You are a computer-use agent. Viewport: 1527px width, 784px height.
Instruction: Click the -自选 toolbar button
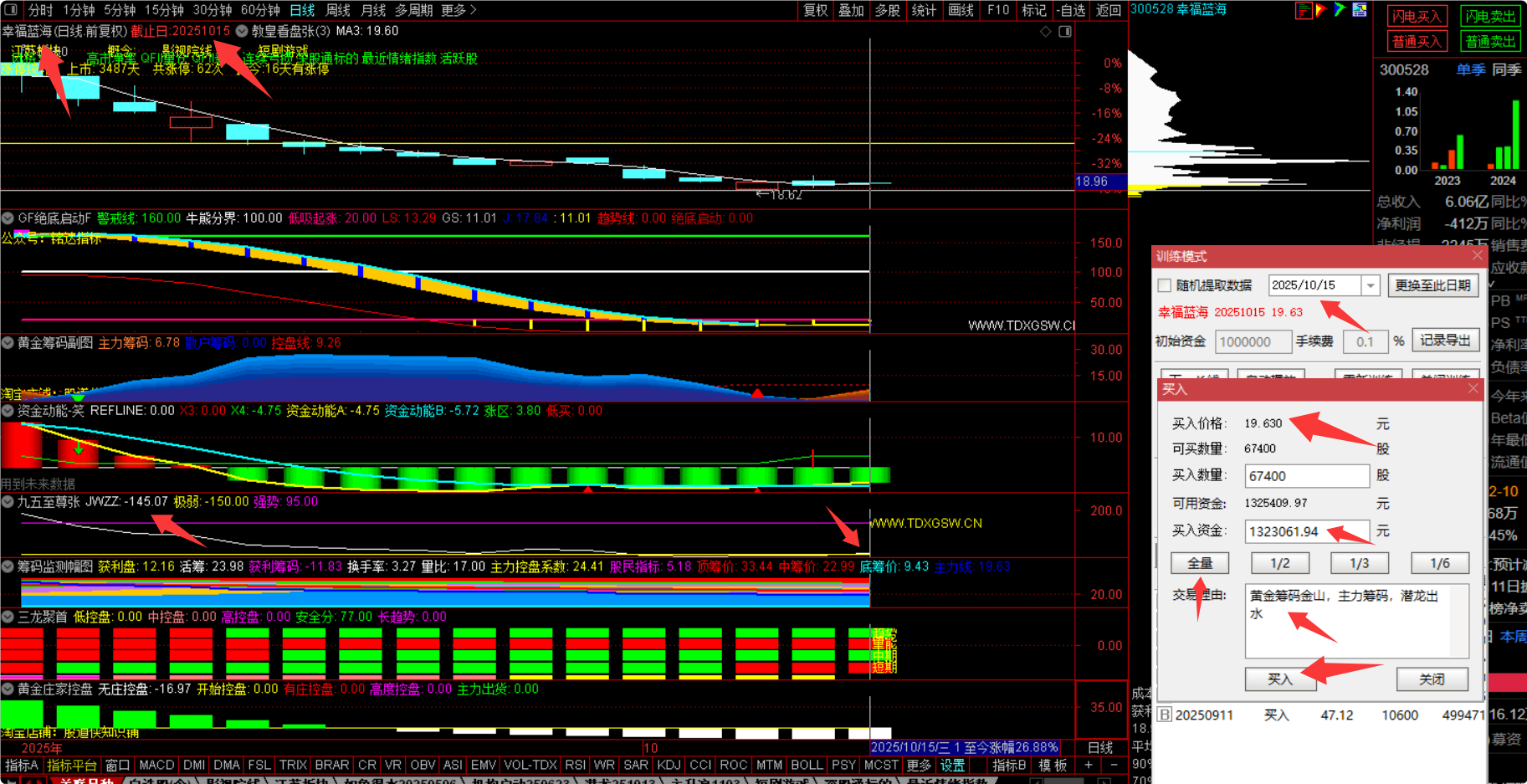[x=1072, y=10]
